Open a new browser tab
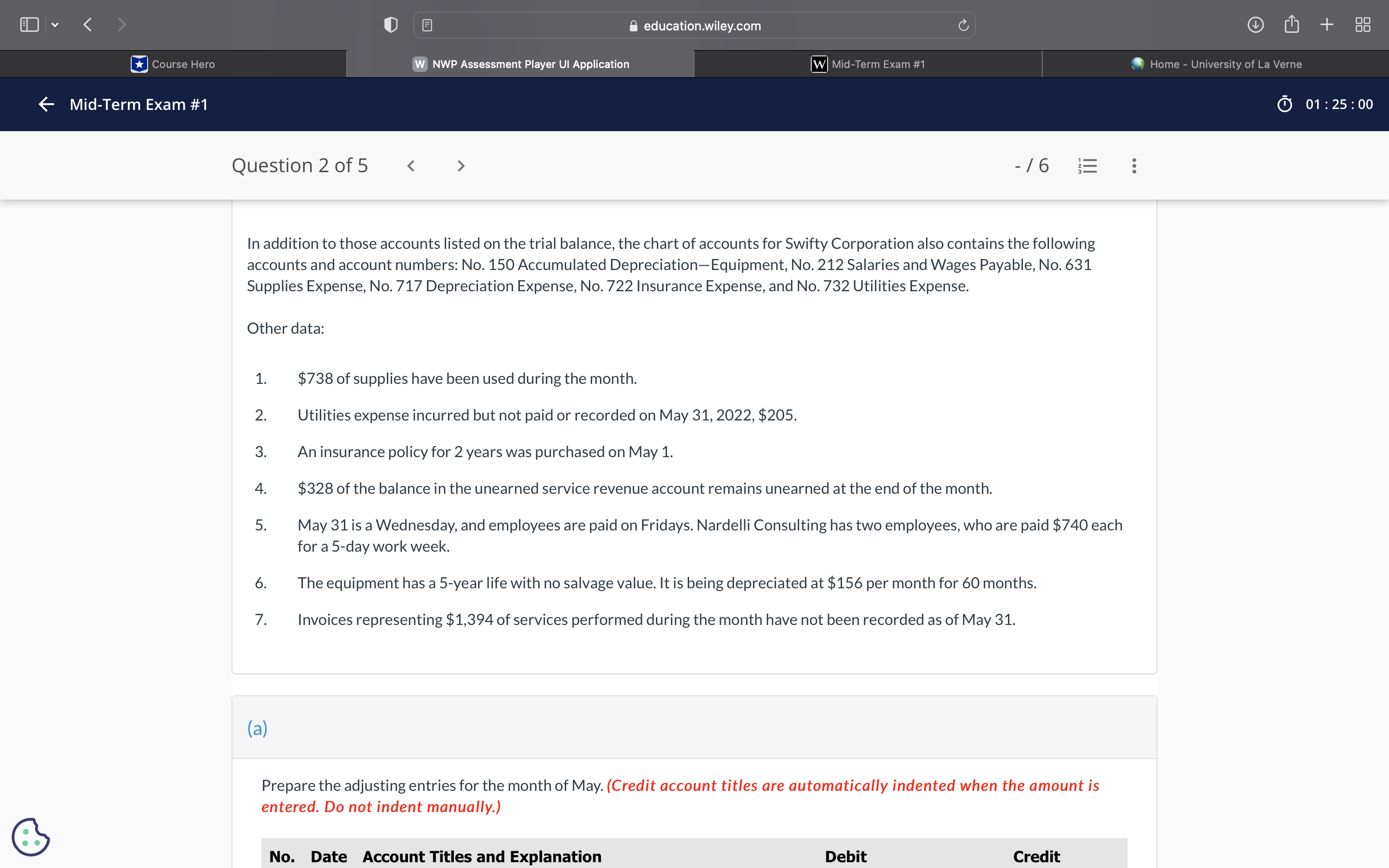Screen dimensions: 1389x868 tap(1327, 25)
